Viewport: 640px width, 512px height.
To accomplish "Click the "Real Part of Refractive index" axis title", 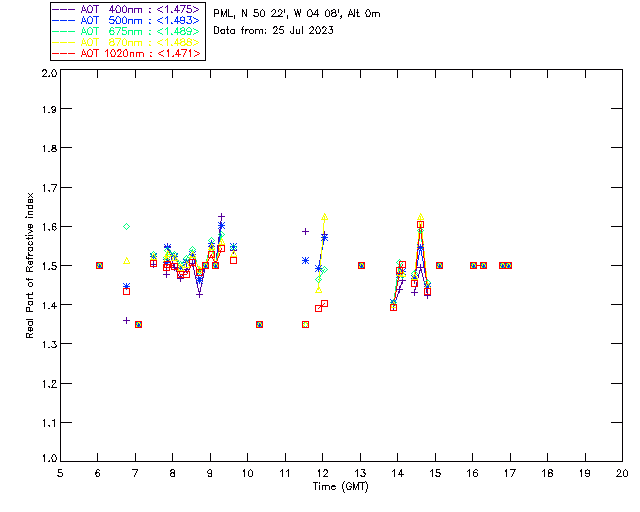I will (x=29, y=265).
